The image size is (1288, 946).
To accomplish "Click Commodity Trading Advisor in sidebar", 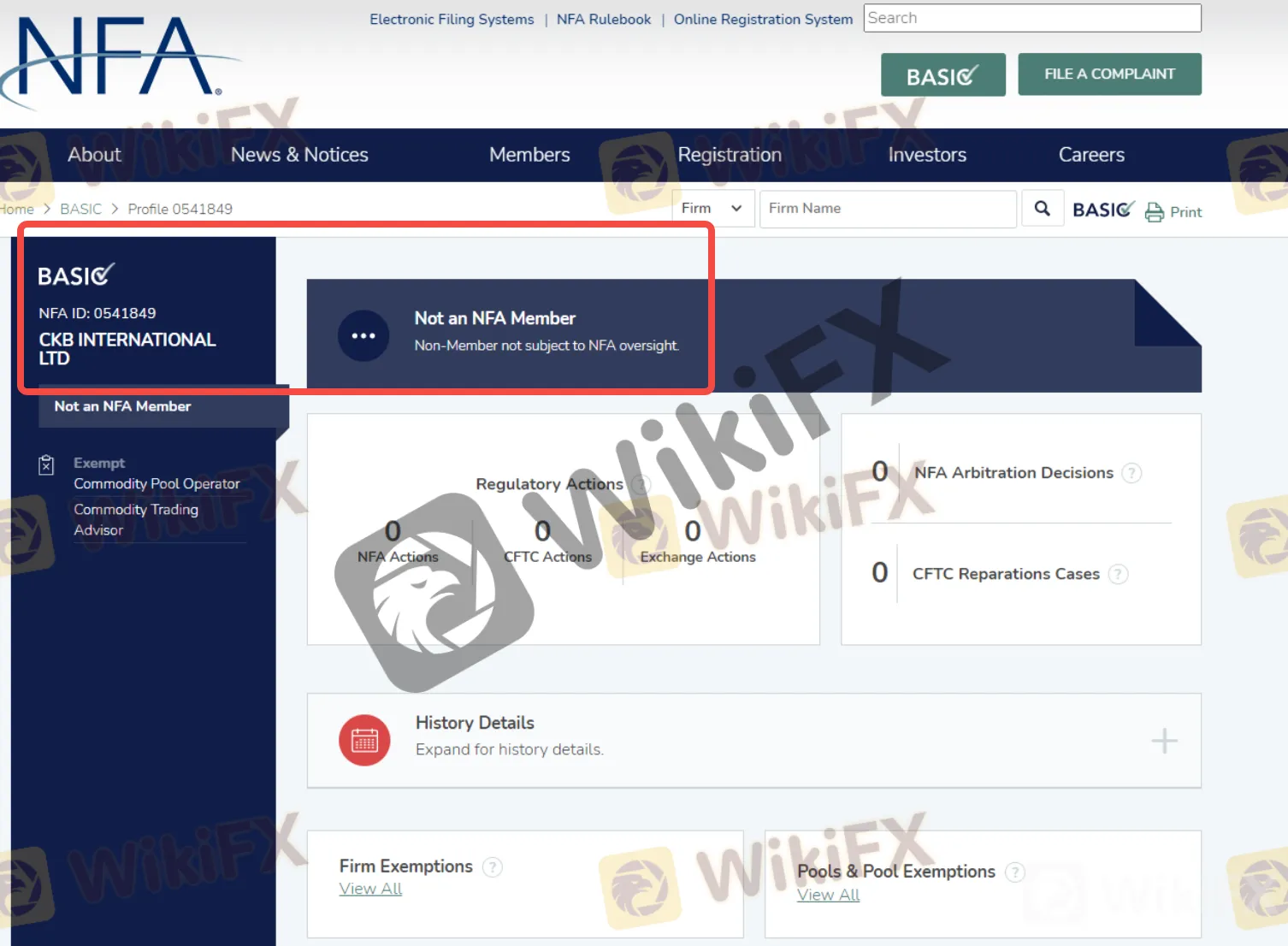I will pos(136,520).
